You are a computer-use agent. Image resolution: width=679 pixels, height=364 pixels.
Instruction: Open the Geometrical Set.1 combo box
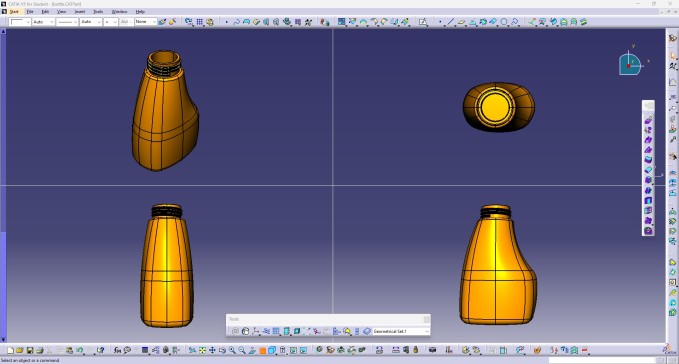point(401,331)
